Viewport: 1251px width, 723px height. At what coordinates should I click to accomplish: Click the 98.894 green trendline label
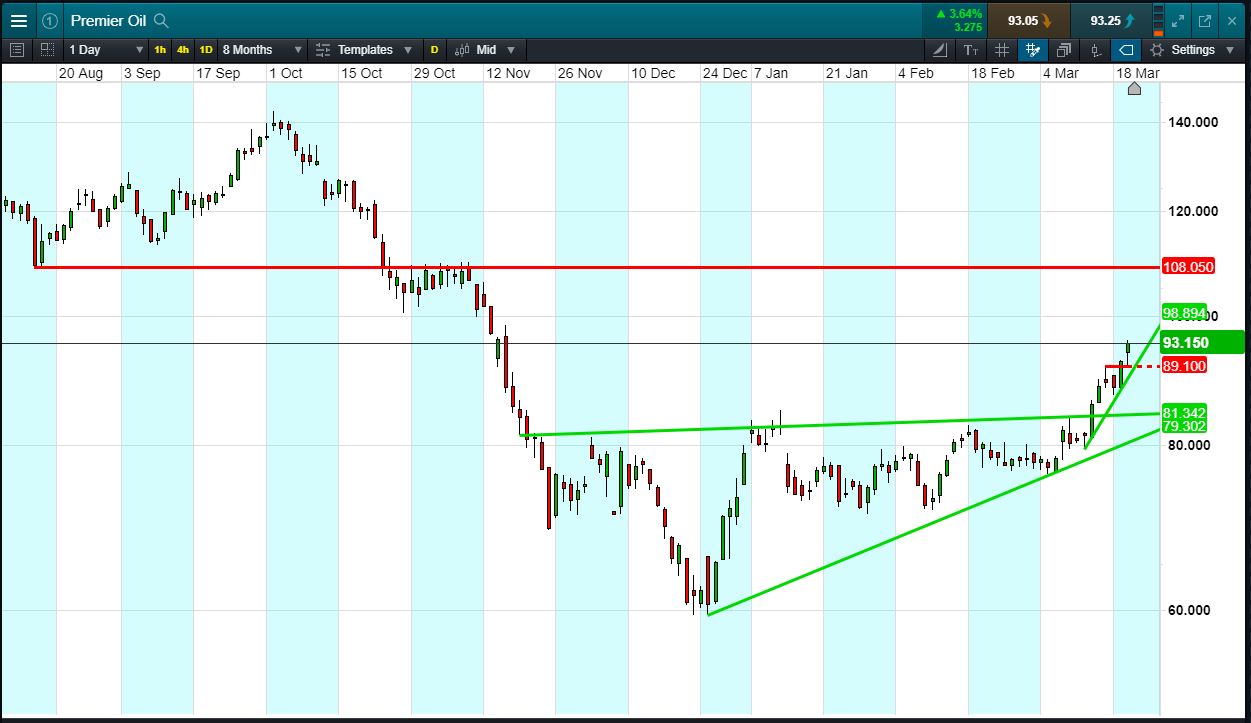coord(1185,312)
